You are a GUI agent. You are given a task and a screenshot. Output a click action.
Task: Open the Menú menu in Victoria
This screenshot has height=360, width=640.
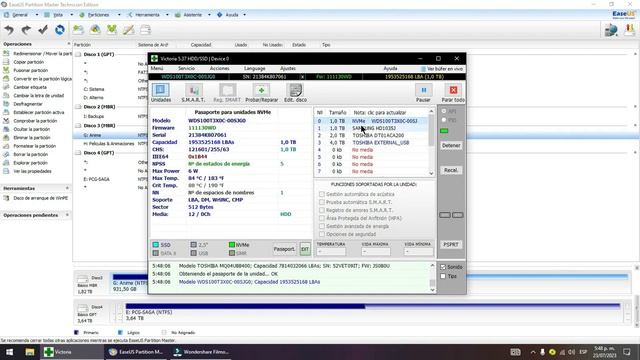pyautogui.click(x=157, y=69)
